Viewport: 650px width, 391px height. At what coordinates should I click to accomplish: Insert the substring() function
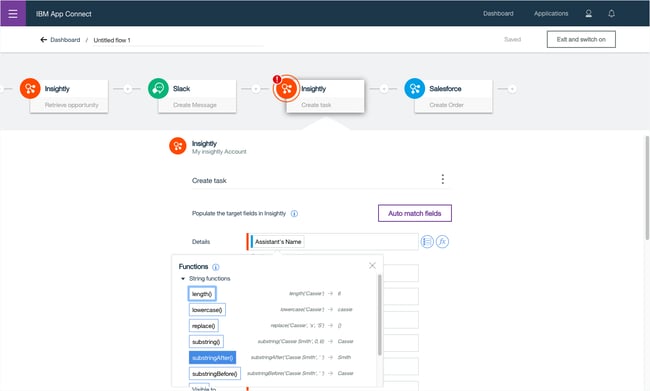206,342
